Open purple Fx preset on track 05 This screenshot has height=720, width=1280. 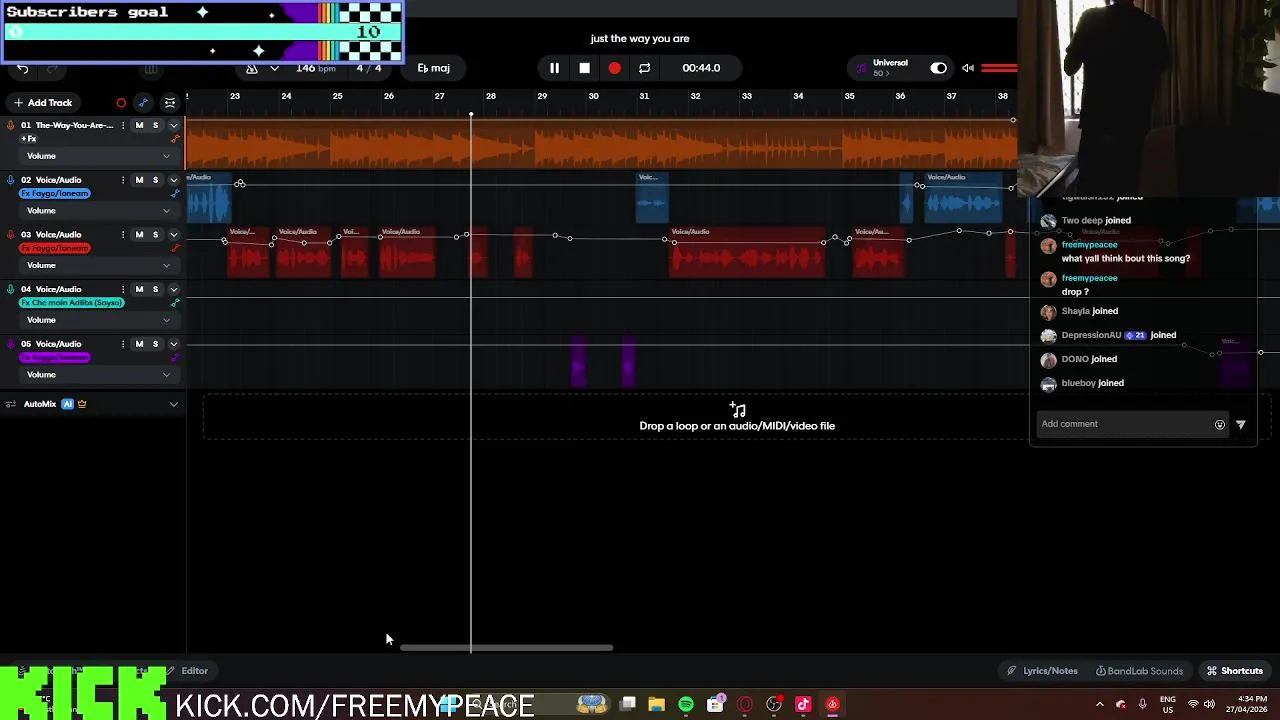point(55,357)
